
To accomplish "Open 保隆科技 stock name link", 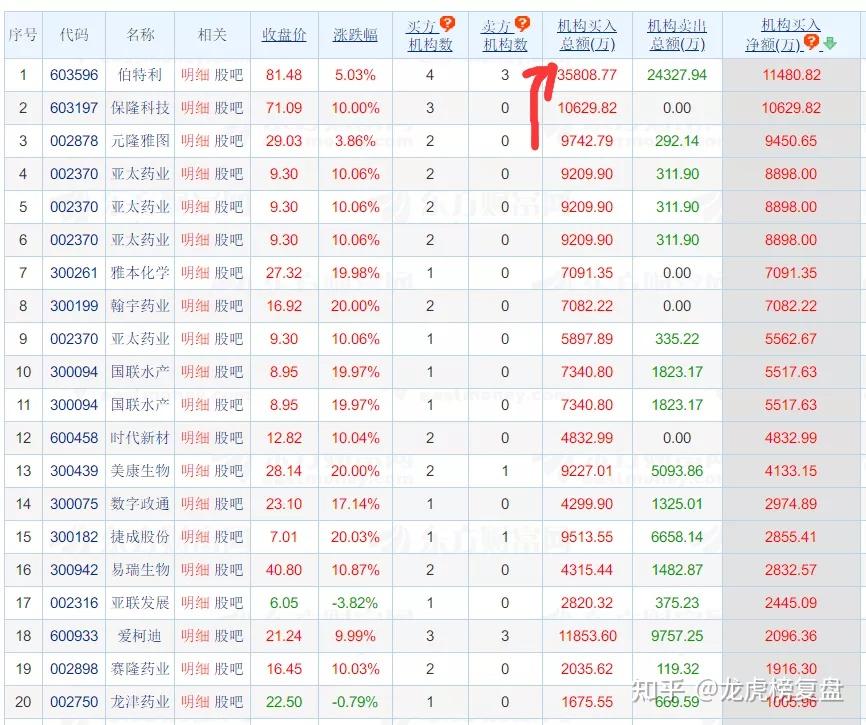I will (140, 108).
